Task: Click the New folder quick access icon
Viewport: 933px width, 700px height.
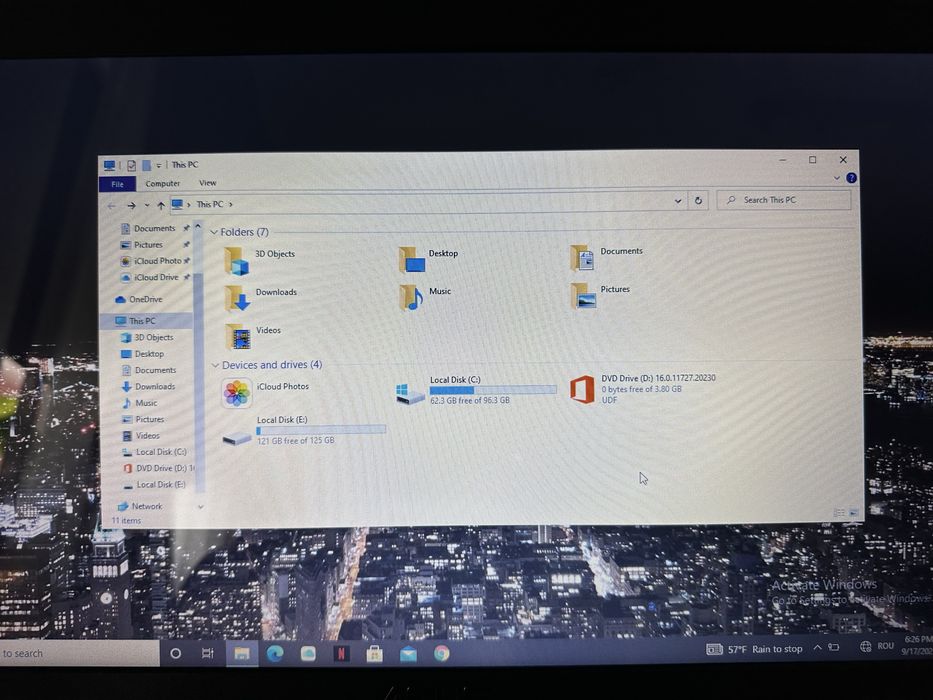Action: [146, 165]
